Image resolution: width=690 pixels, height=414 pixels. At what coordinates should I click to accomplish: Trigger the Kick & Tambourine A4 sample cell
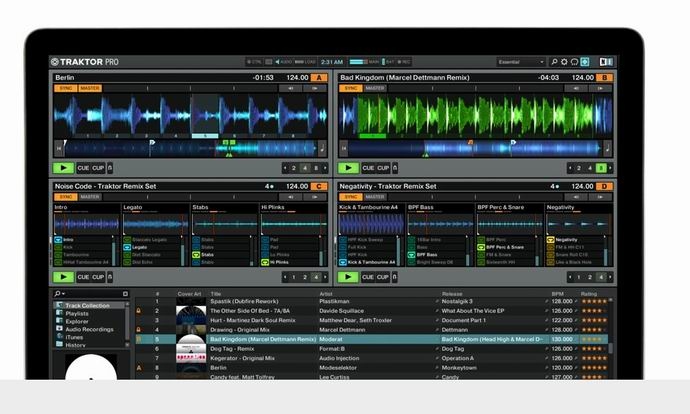(343, 262)
